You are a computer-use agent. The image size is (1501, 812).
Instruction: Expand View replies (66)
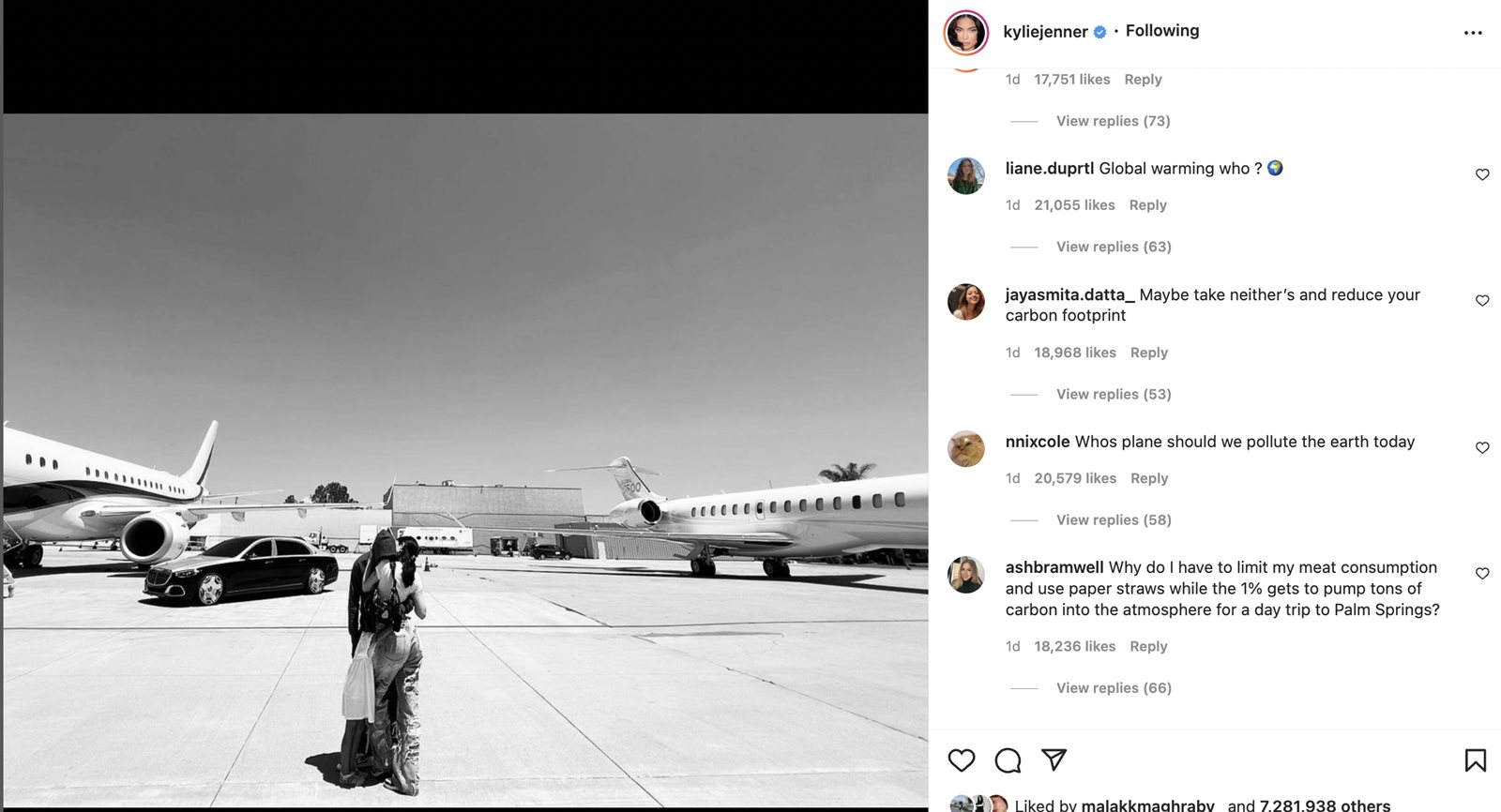pos(1114,687)
